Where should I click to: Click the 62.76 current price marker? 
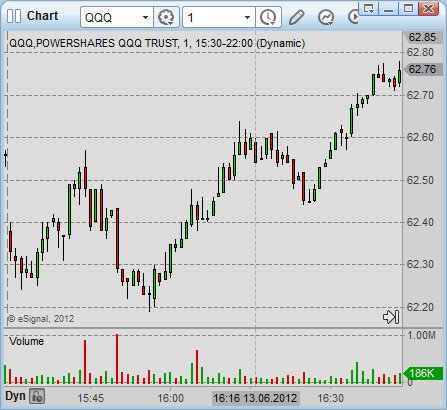423,69
